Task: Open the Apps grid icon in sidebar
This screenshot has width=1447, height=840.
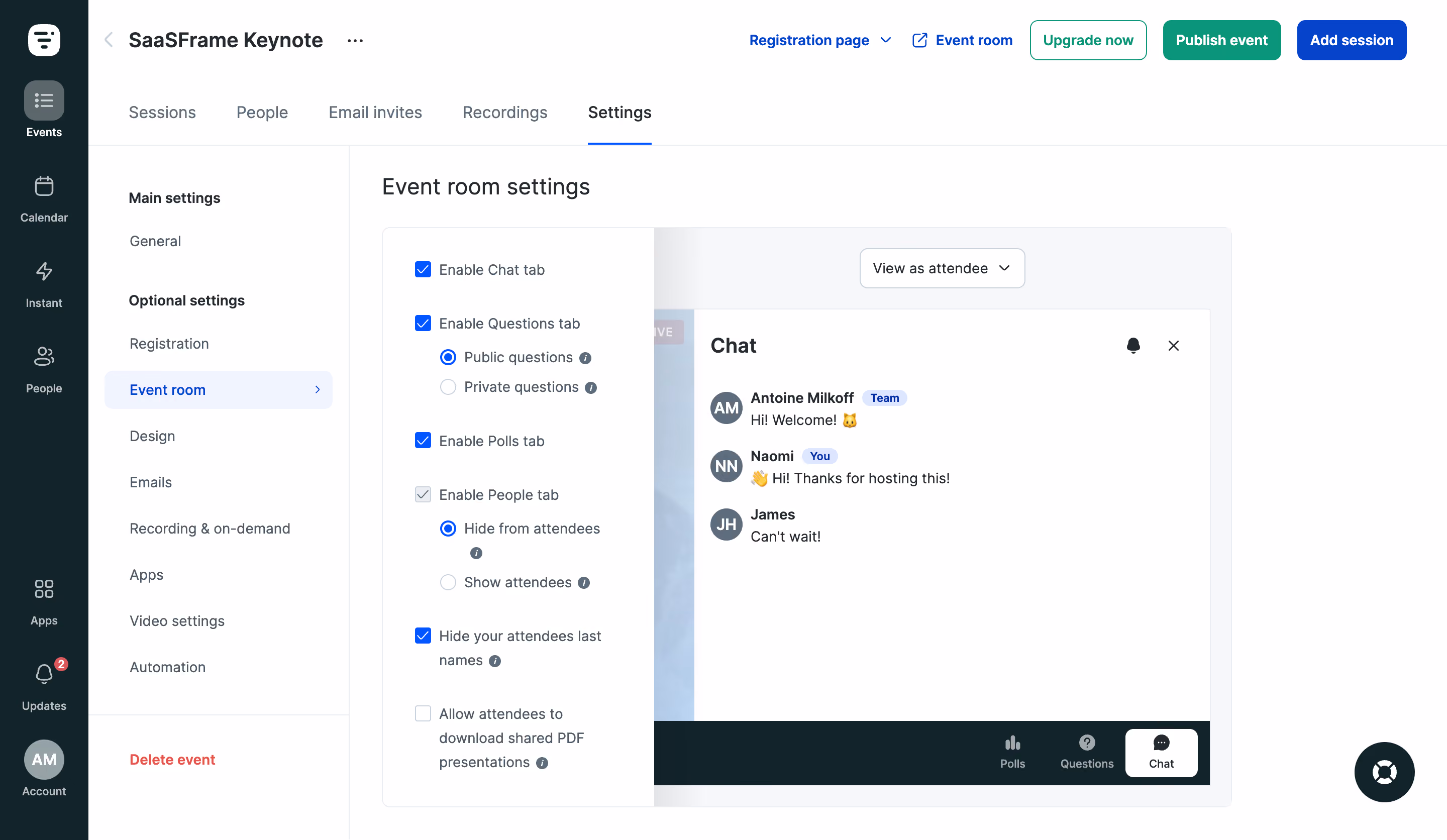Action: click(x=44, y=589)
